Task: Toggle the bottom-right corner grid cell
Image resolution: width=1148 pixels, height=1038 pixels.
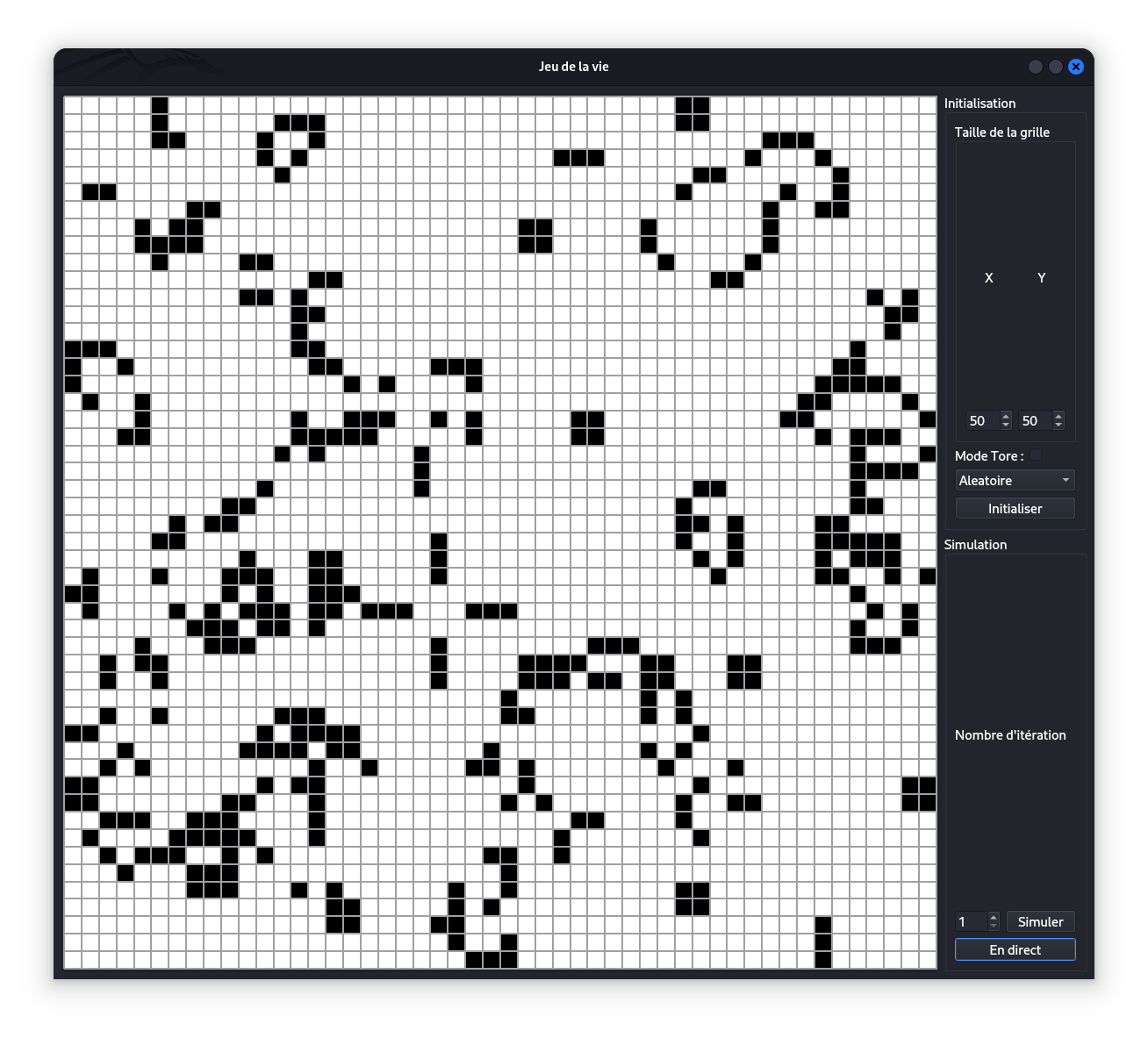Action: (928, 960)
